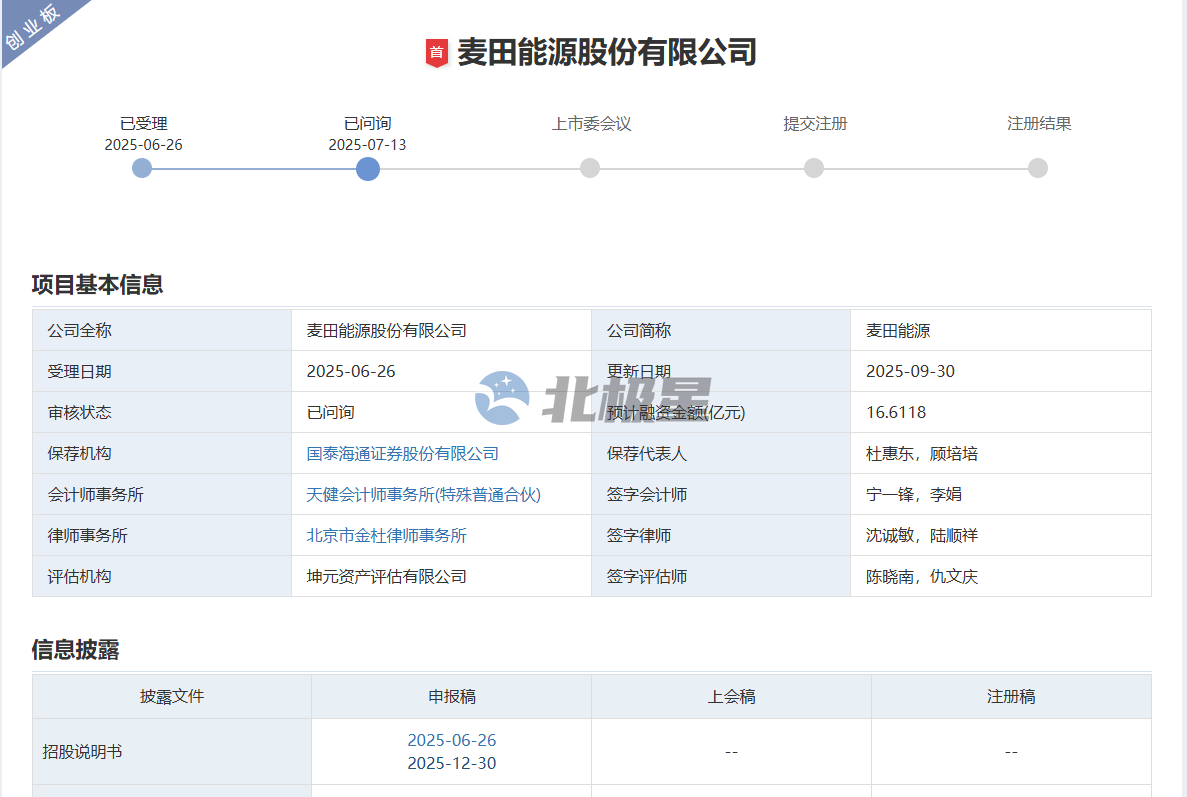Viewport: 1187px width, 797px height.
Task: Click the 麦田能源股份有限公司 page title
Action: pyautogui.click(x=606, y=52)
